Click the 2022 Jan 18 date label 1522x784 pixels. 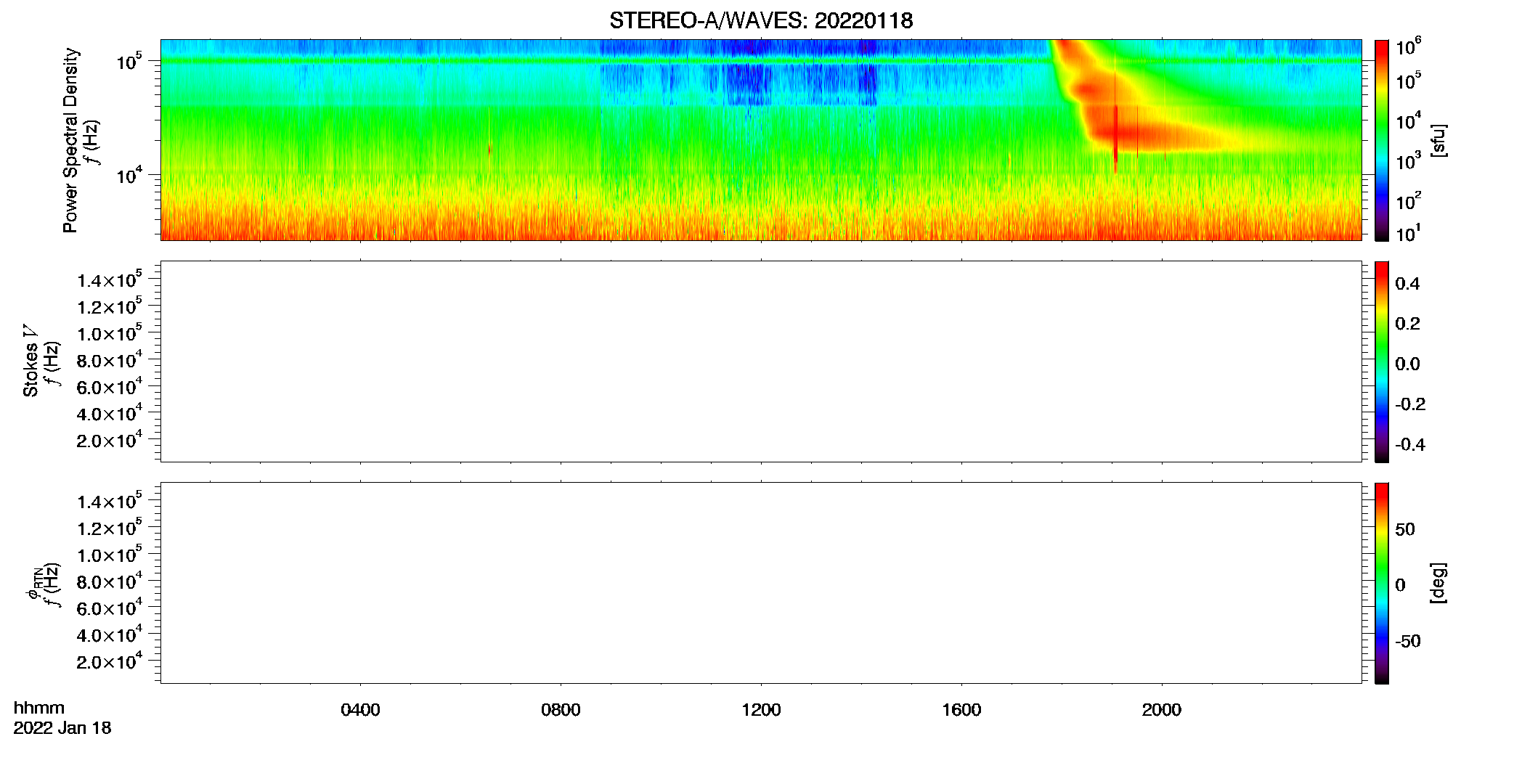[62, 728]
